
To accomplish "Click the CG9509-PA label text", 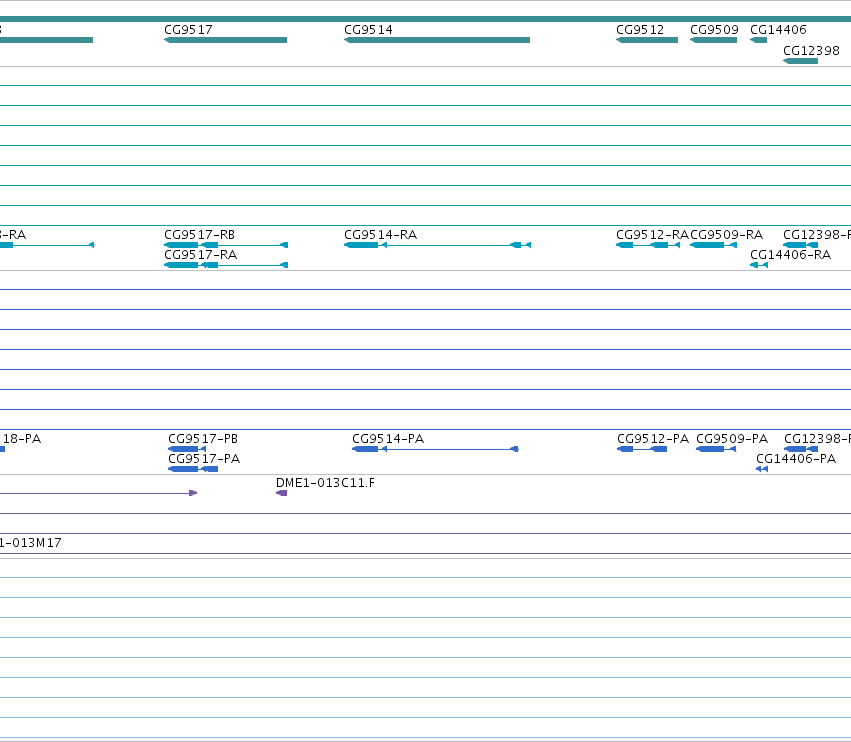I will click(x=732, y=439).
